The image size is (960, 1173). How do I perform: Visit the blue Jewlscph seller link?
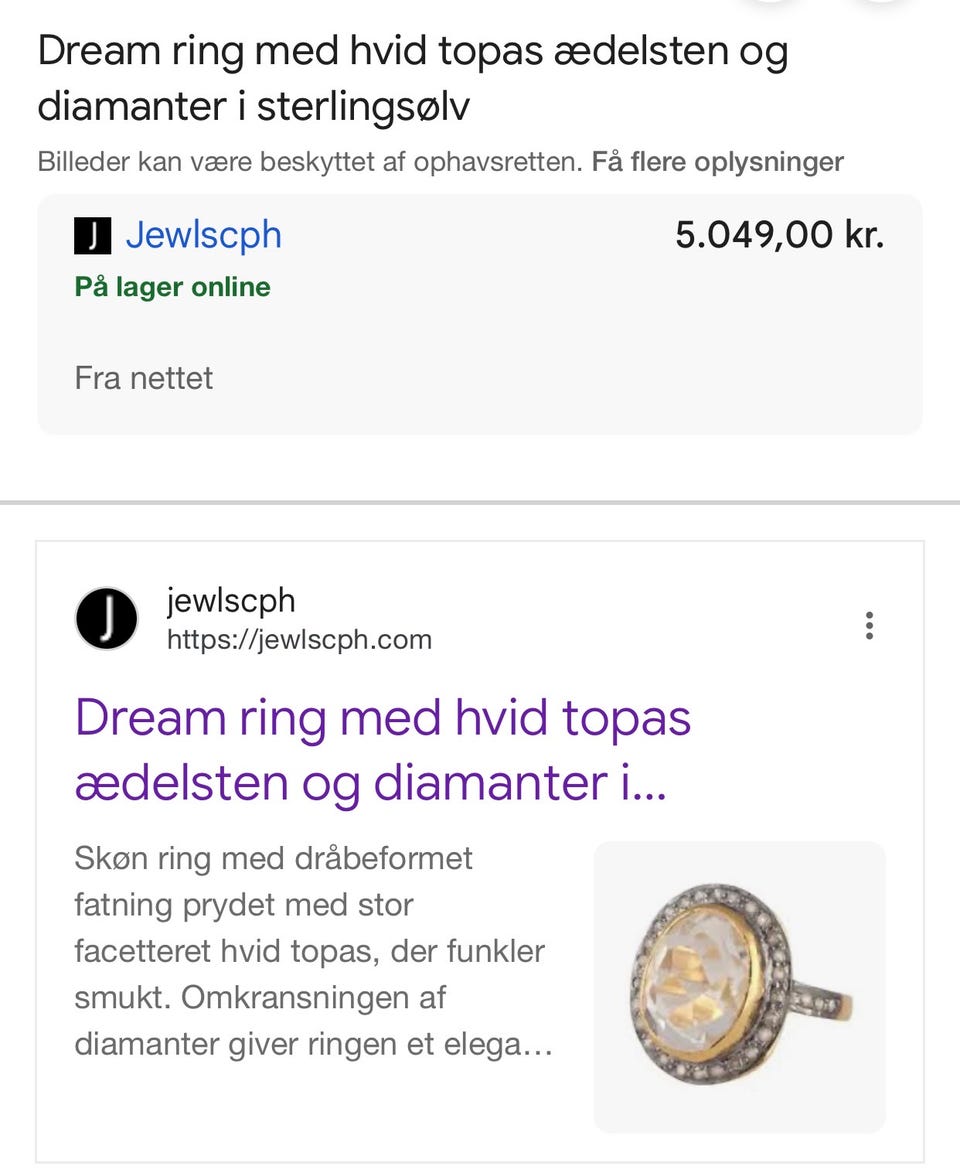tap(203, 236)
